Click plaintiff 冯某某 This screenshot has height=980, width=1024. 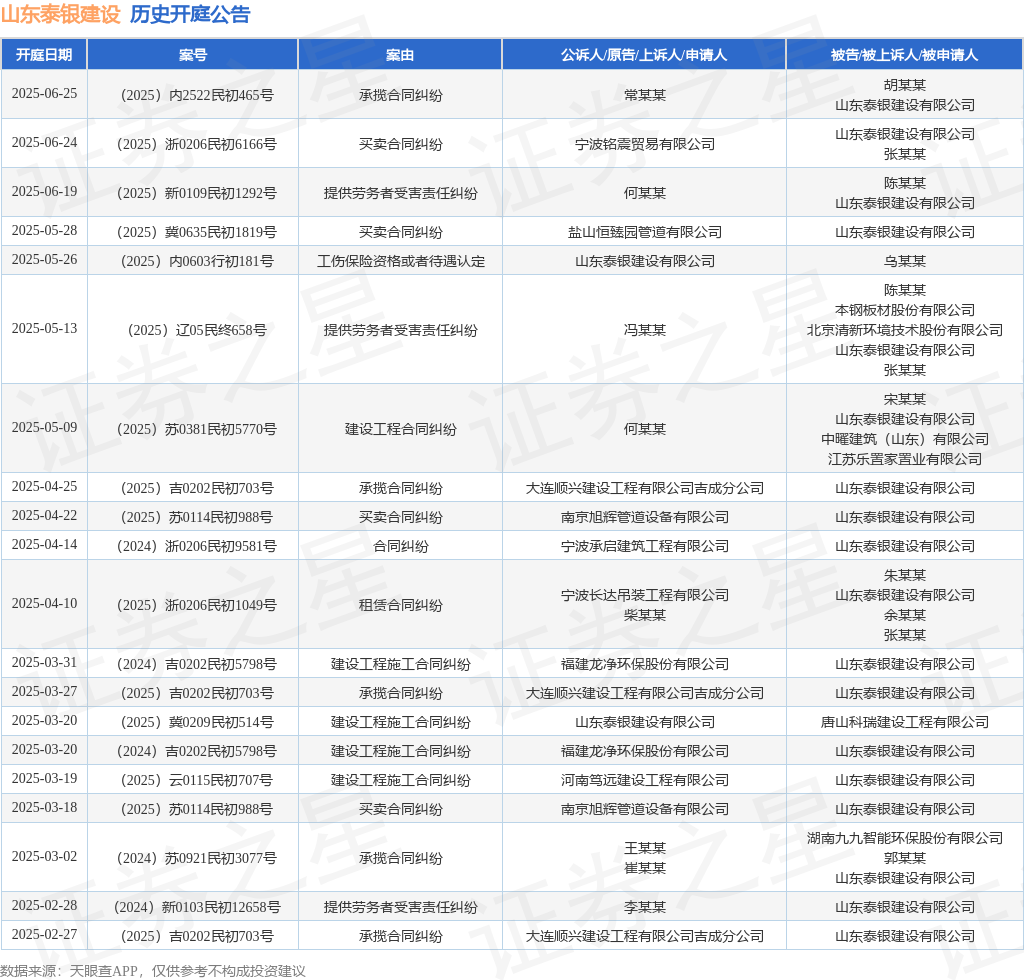645,330
